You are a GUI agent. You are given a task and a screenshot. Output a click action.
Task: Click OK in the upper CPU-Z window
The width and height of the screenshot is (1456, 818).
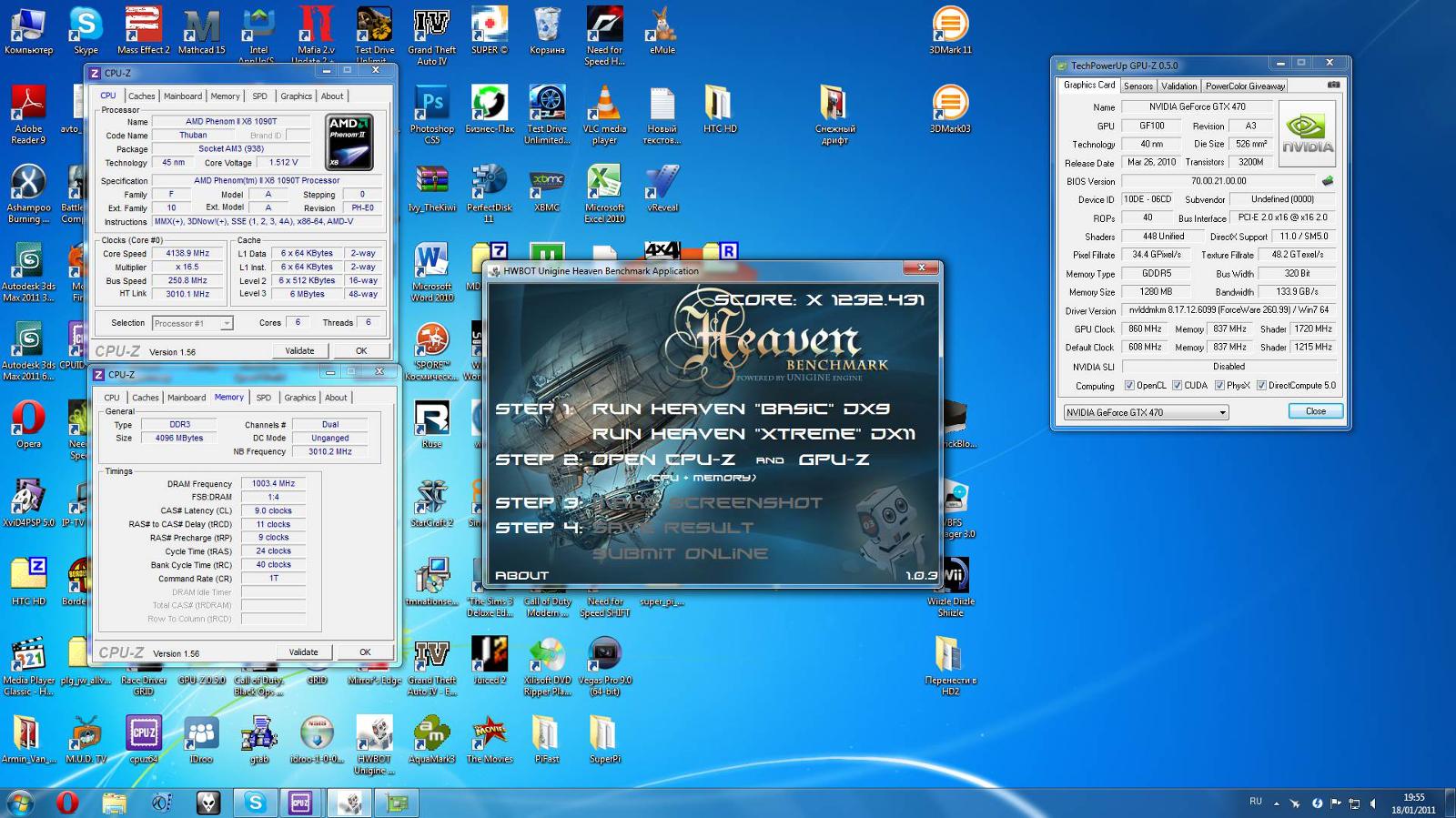click(361, 351)
